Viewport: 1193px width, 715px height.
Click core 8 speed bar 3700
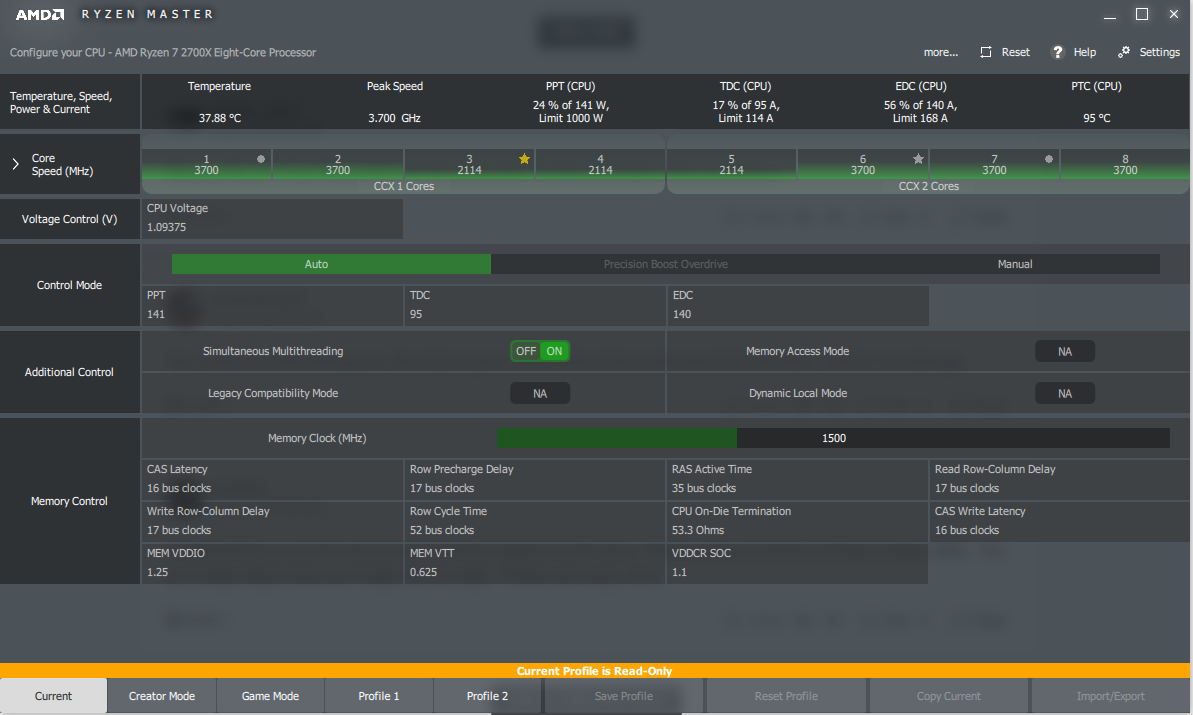click(1125, 164)
